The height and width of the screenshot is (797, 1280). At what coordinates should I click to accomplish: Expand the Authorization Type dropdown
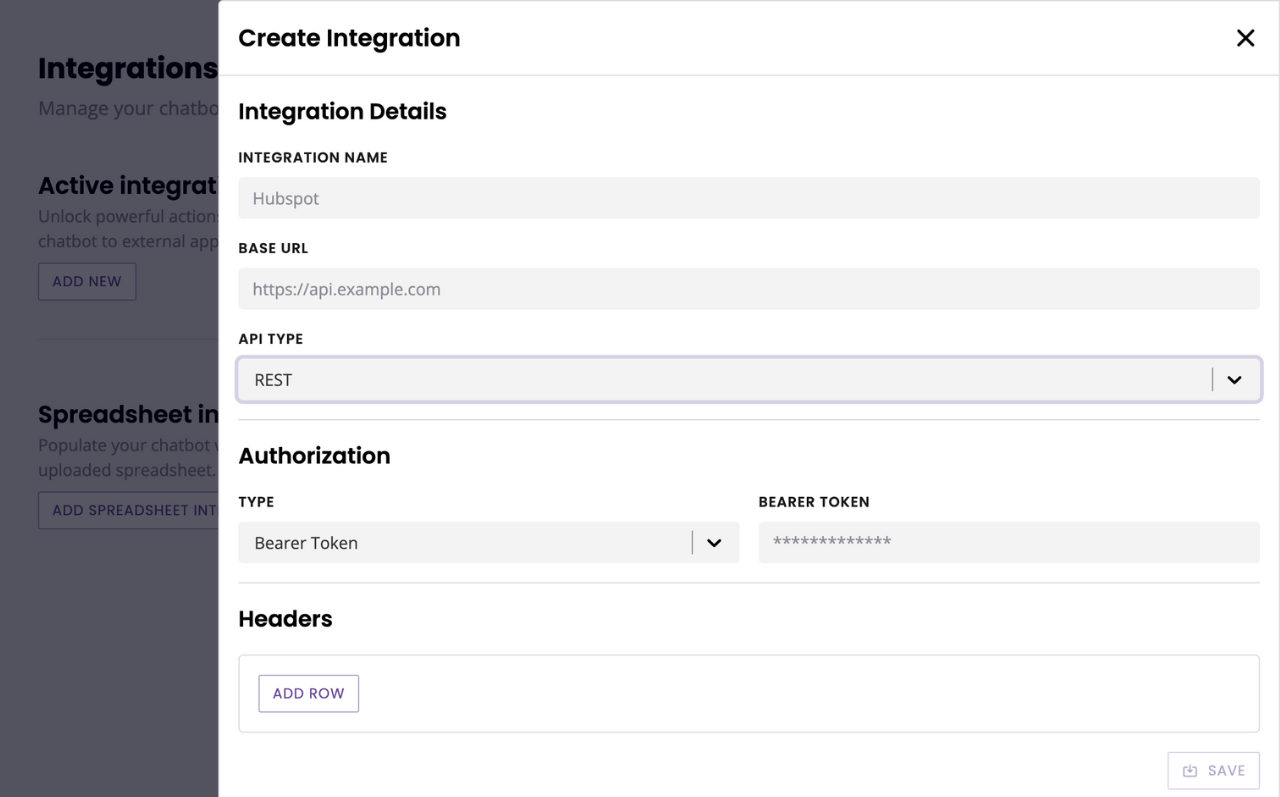click(x=488, y=542)
